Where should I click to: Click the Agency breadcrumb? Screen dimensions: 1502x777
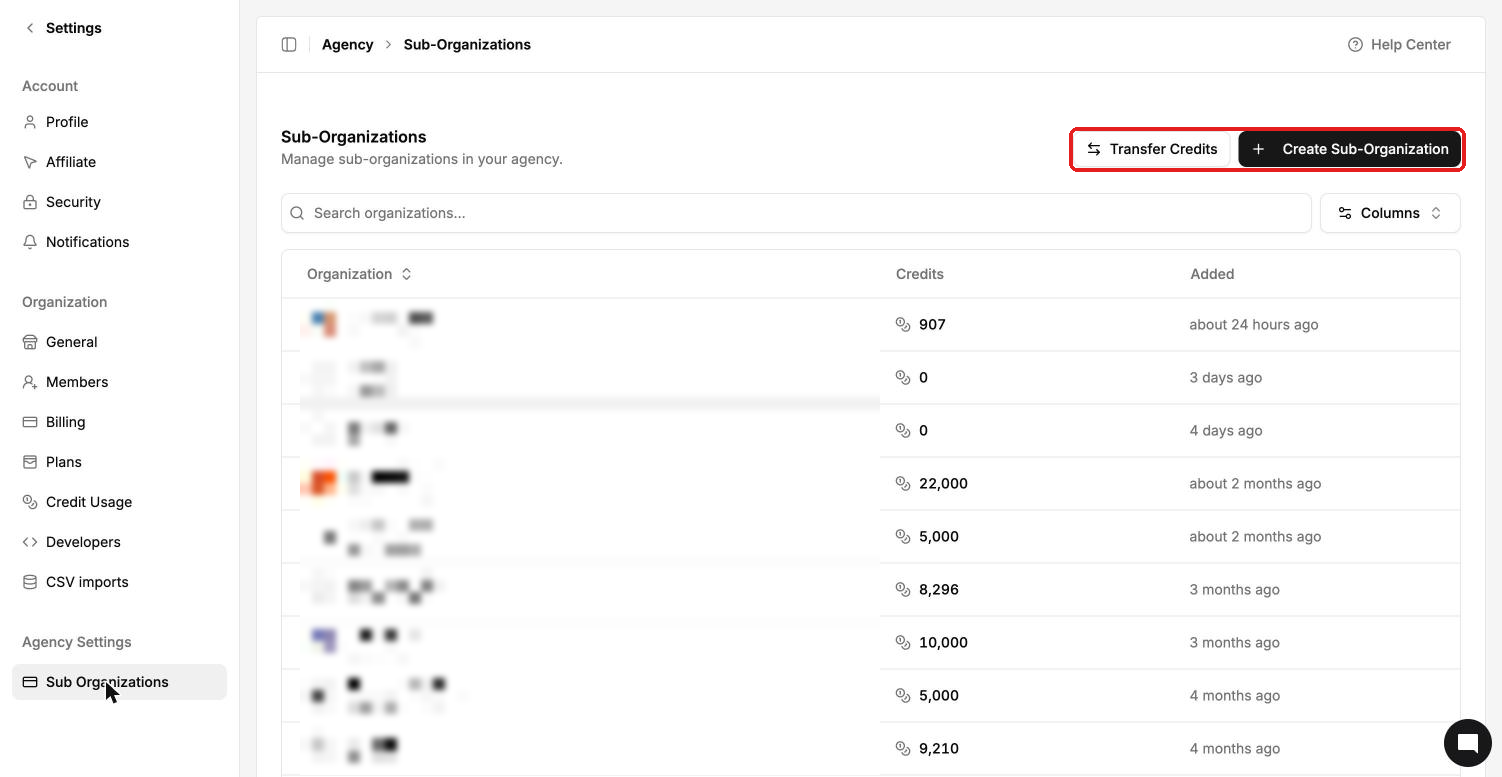347,44
